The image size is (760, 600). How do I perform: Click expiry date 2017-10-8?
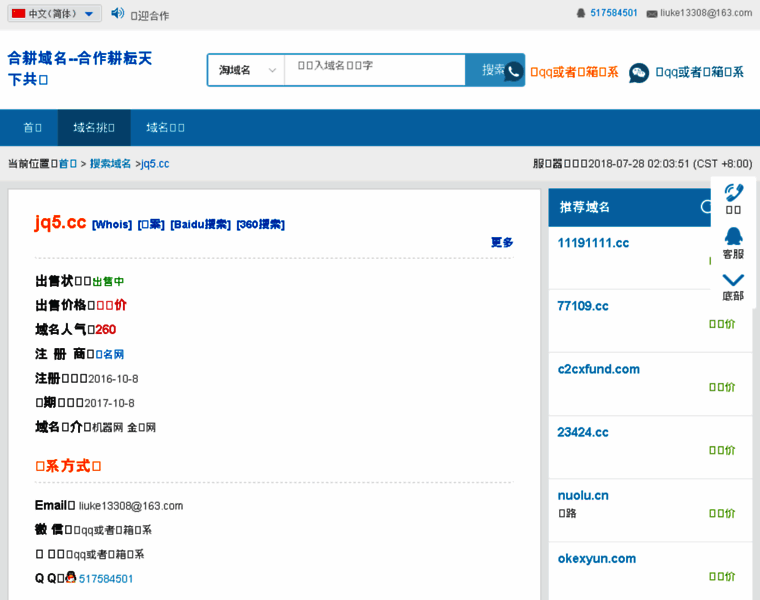click(x=110, y=403)
